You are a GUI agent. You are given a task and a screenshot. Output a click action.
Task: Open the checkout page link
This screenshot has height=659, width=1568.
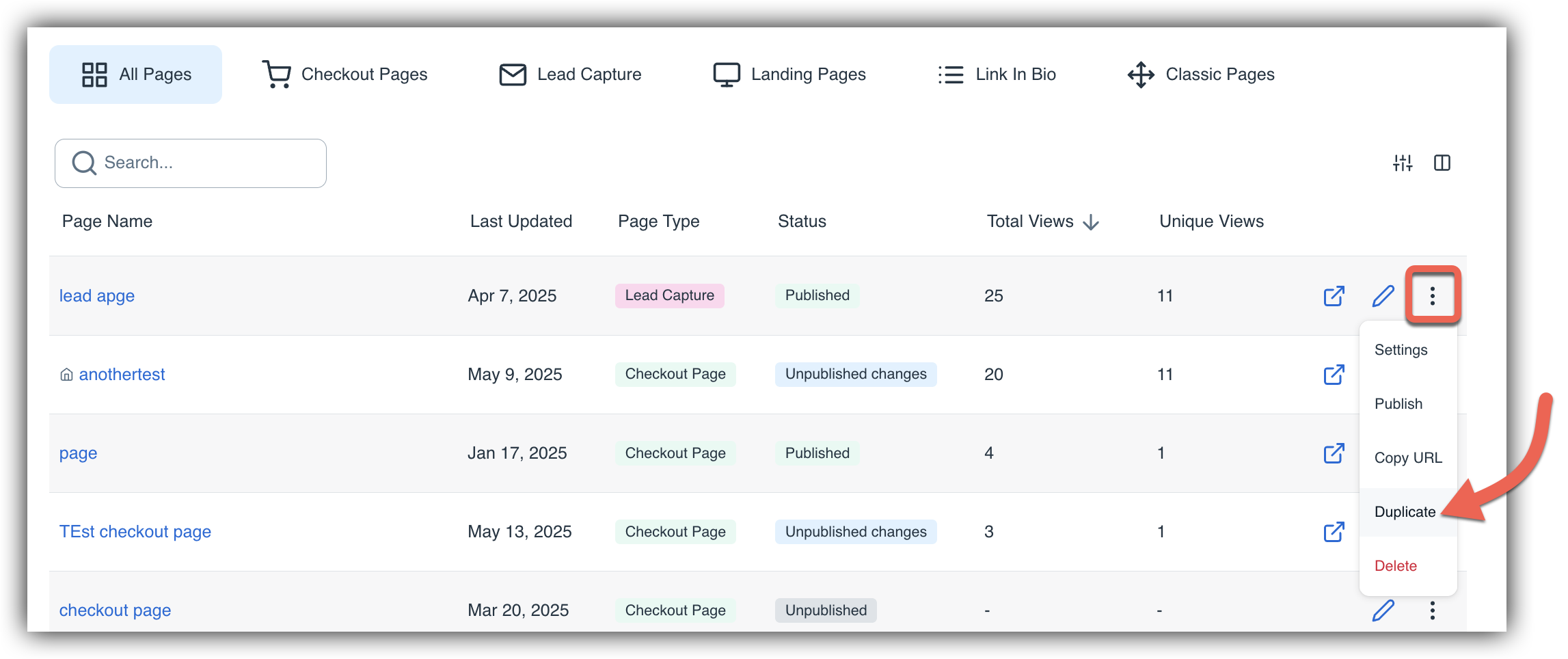tap(116, 610)
